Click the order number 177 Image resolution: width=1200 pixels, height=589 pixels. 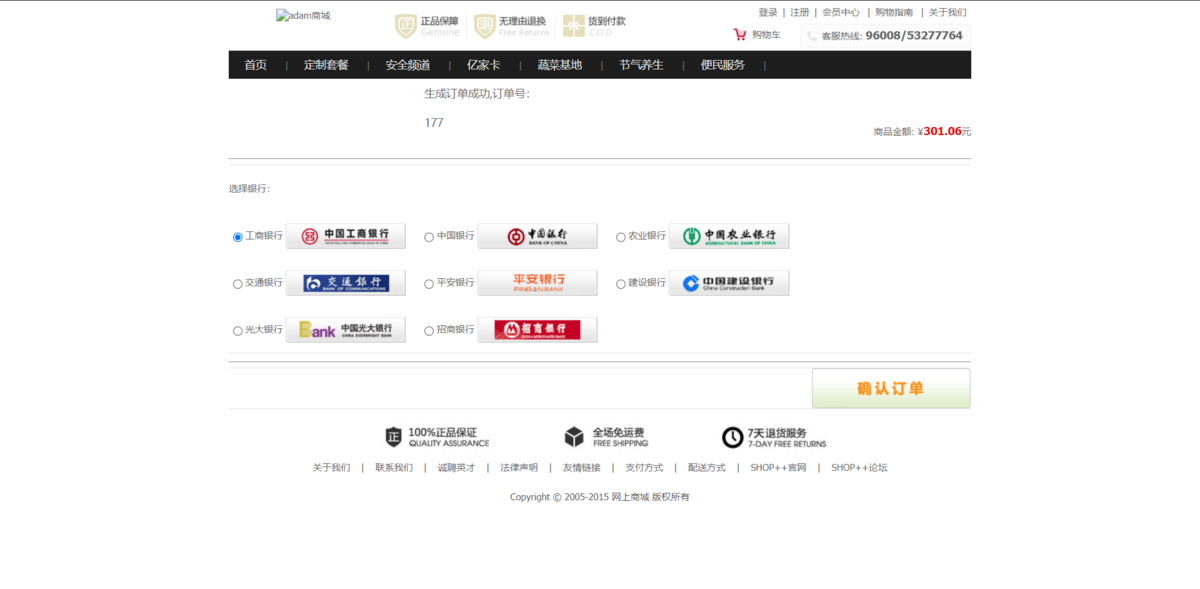coord(434,123)
